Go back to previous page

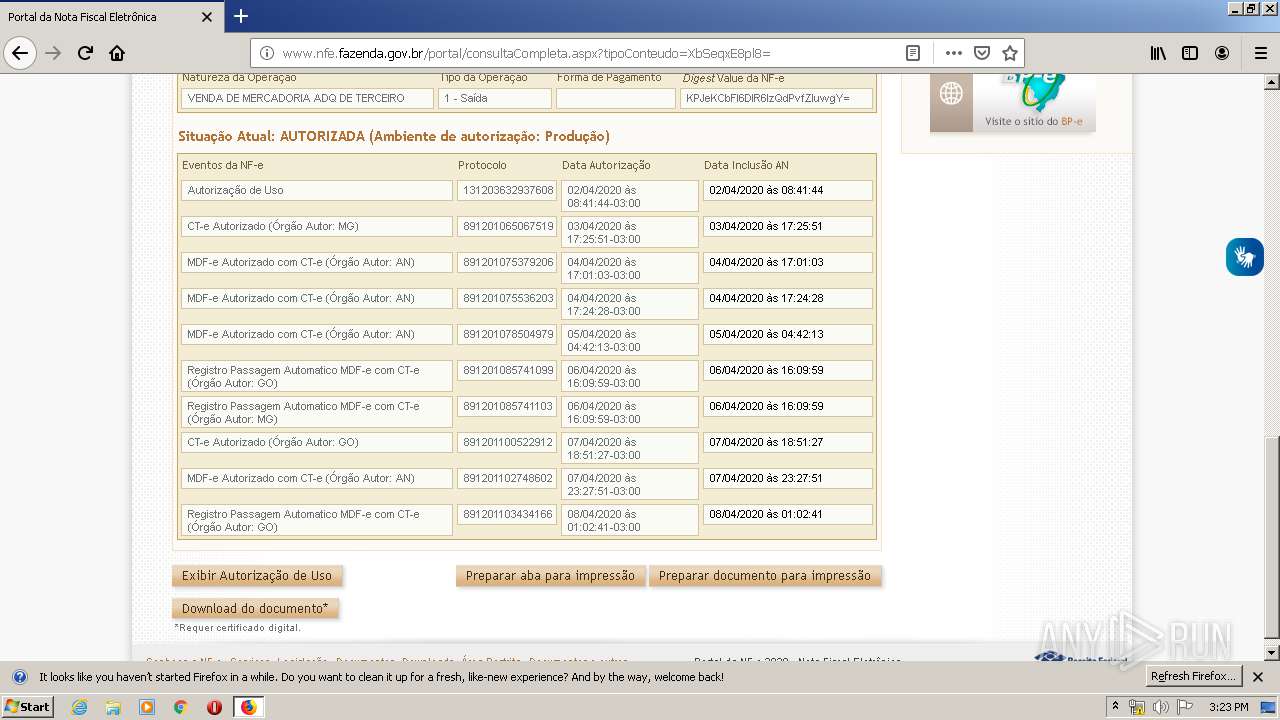(x=20, y=53)
